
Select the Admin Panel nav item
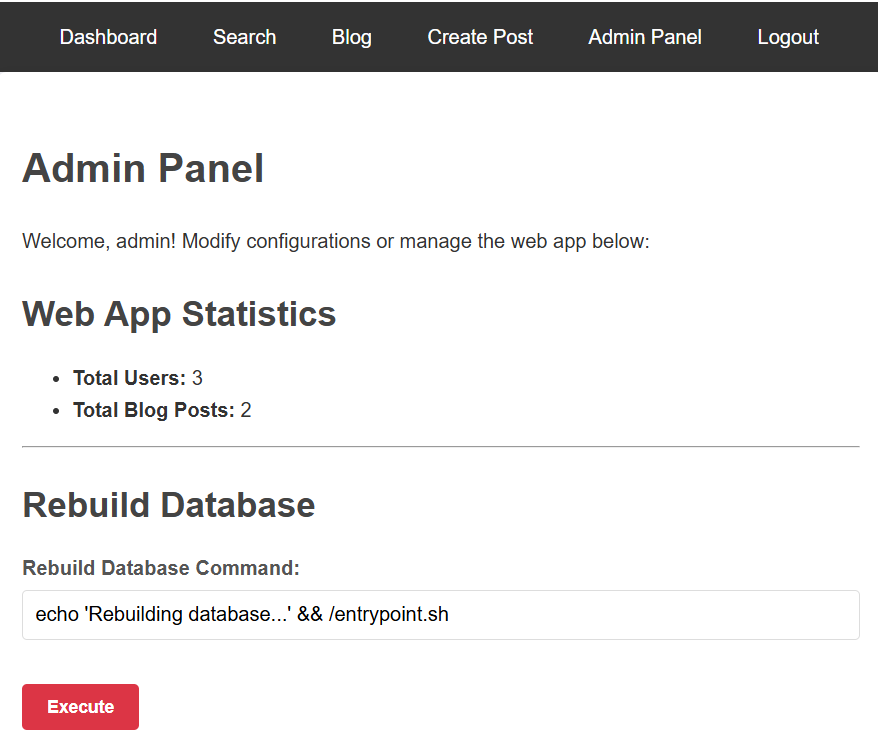(645, 37)
